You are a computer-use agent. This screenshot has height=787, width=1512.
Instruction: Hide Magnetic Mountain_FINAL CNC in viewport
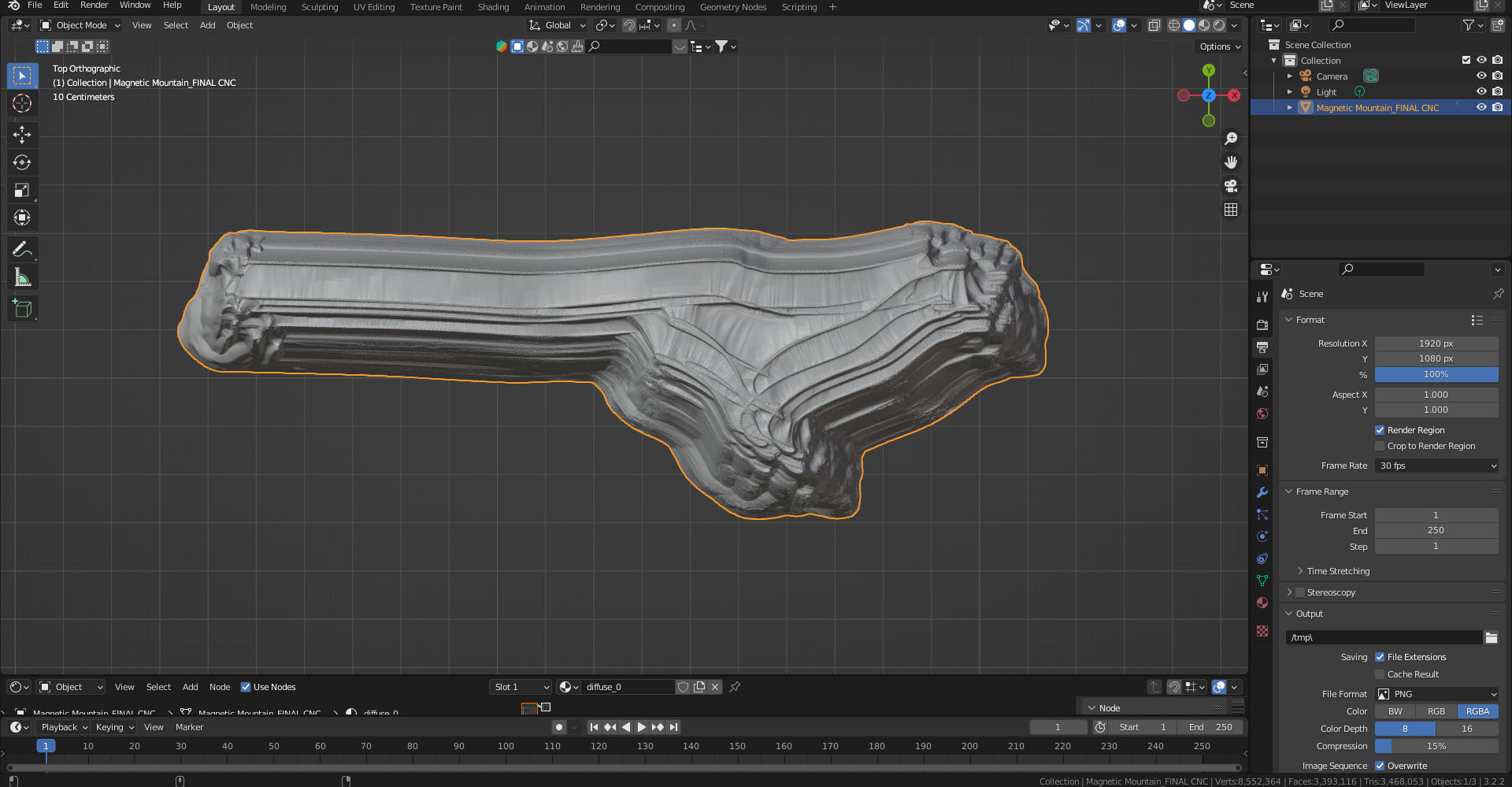click(1481, 107)
